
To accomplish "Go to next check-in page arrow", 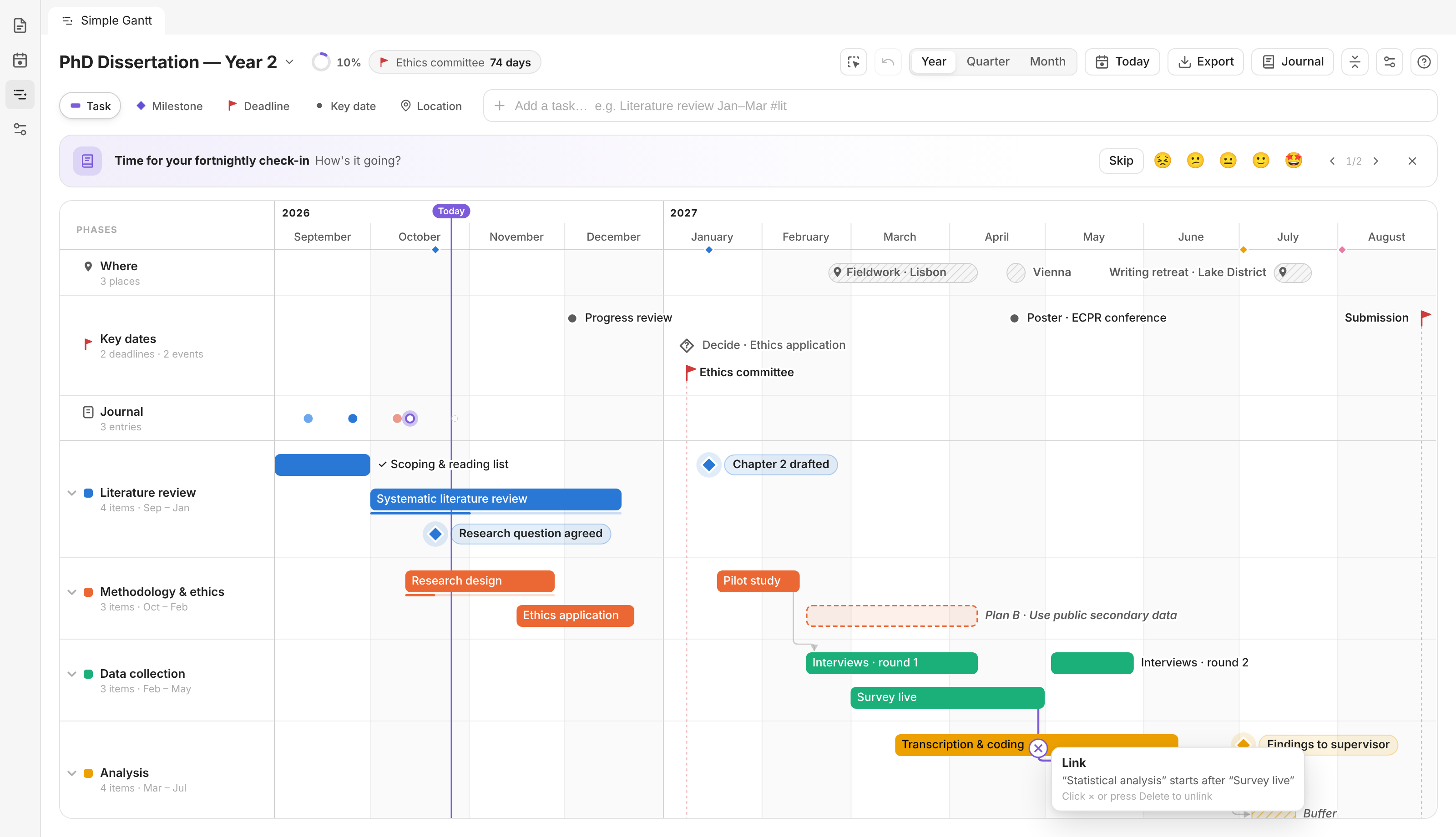I will click(1376, 161).
